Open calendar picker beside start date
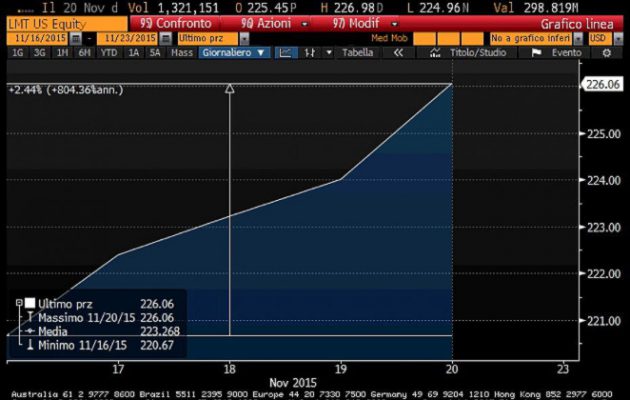630x400 pixels. coord(78,36)
